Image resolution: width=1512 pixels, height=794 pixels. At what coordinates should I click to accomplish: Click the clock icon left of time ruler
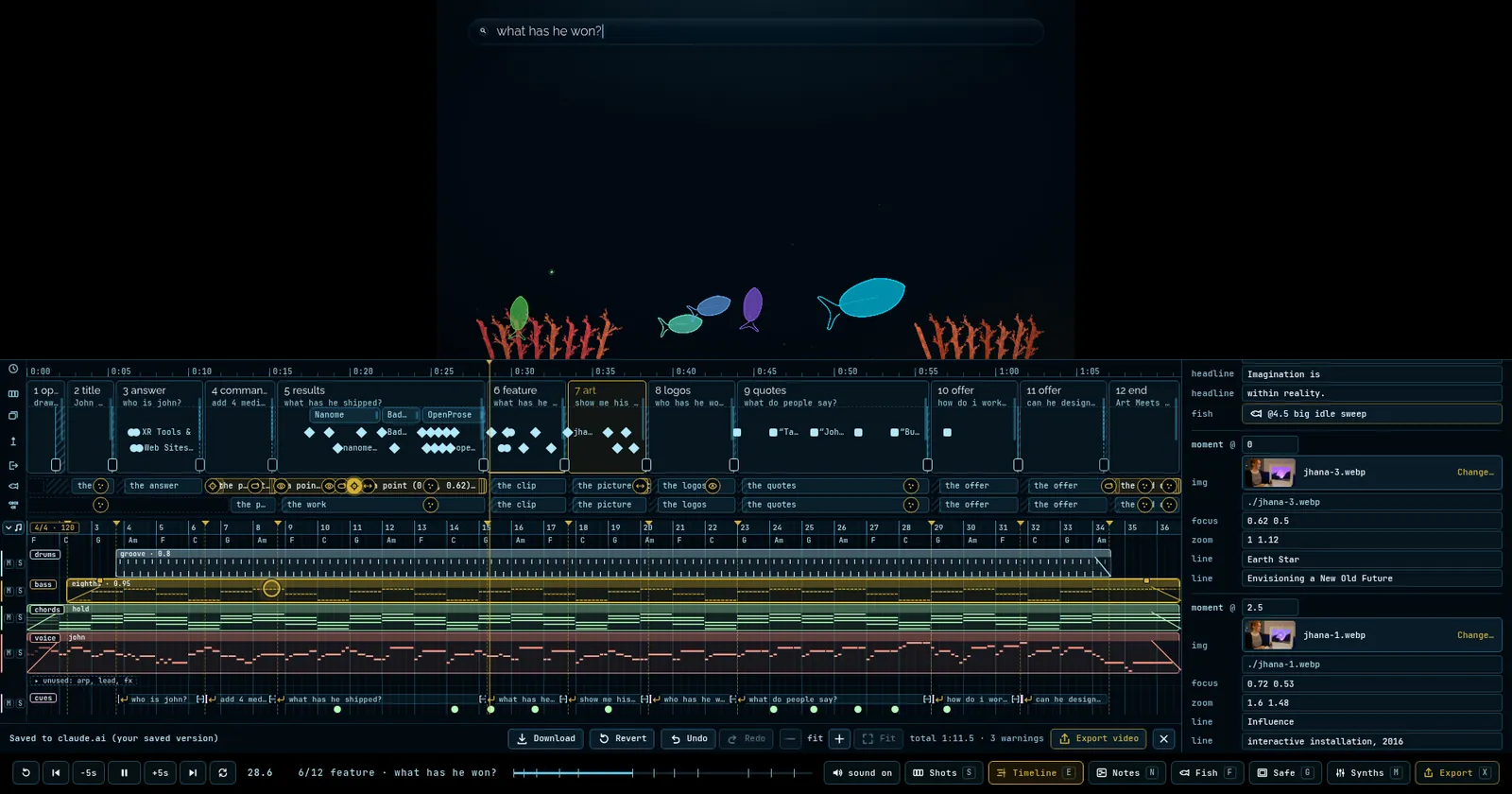(x=13, y=370)
